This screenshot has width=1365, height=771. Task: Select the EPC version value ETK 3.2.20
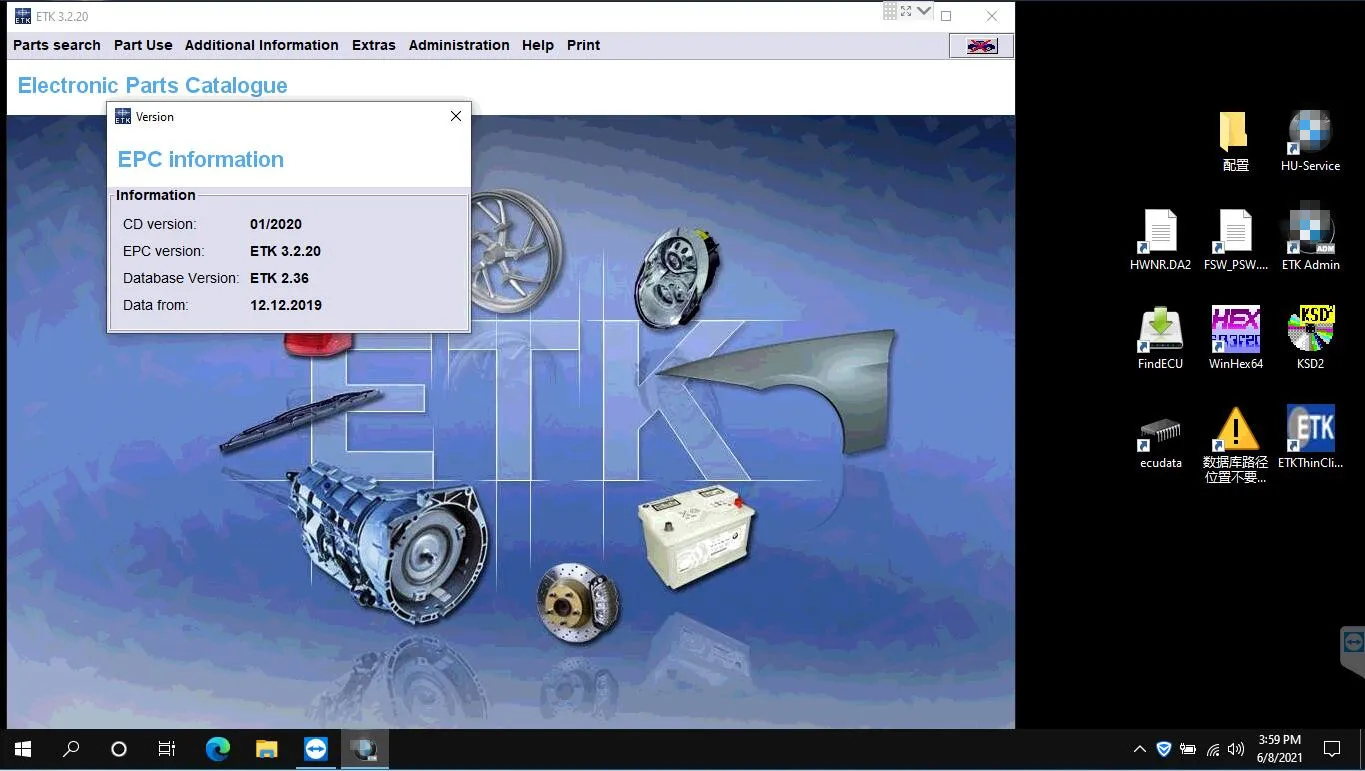click(x=286, y=251)
